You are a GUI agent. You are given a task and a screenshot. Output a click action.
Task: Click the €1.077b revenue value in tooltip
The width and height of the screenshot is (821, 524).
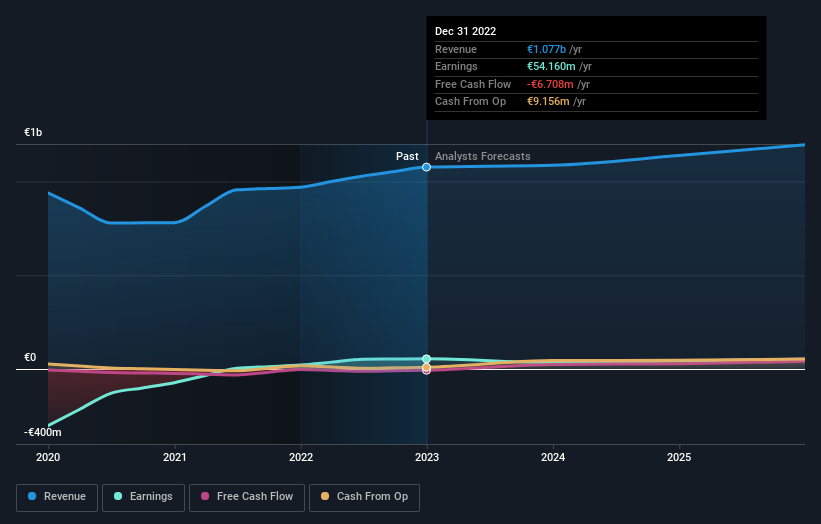pos(546,49)
